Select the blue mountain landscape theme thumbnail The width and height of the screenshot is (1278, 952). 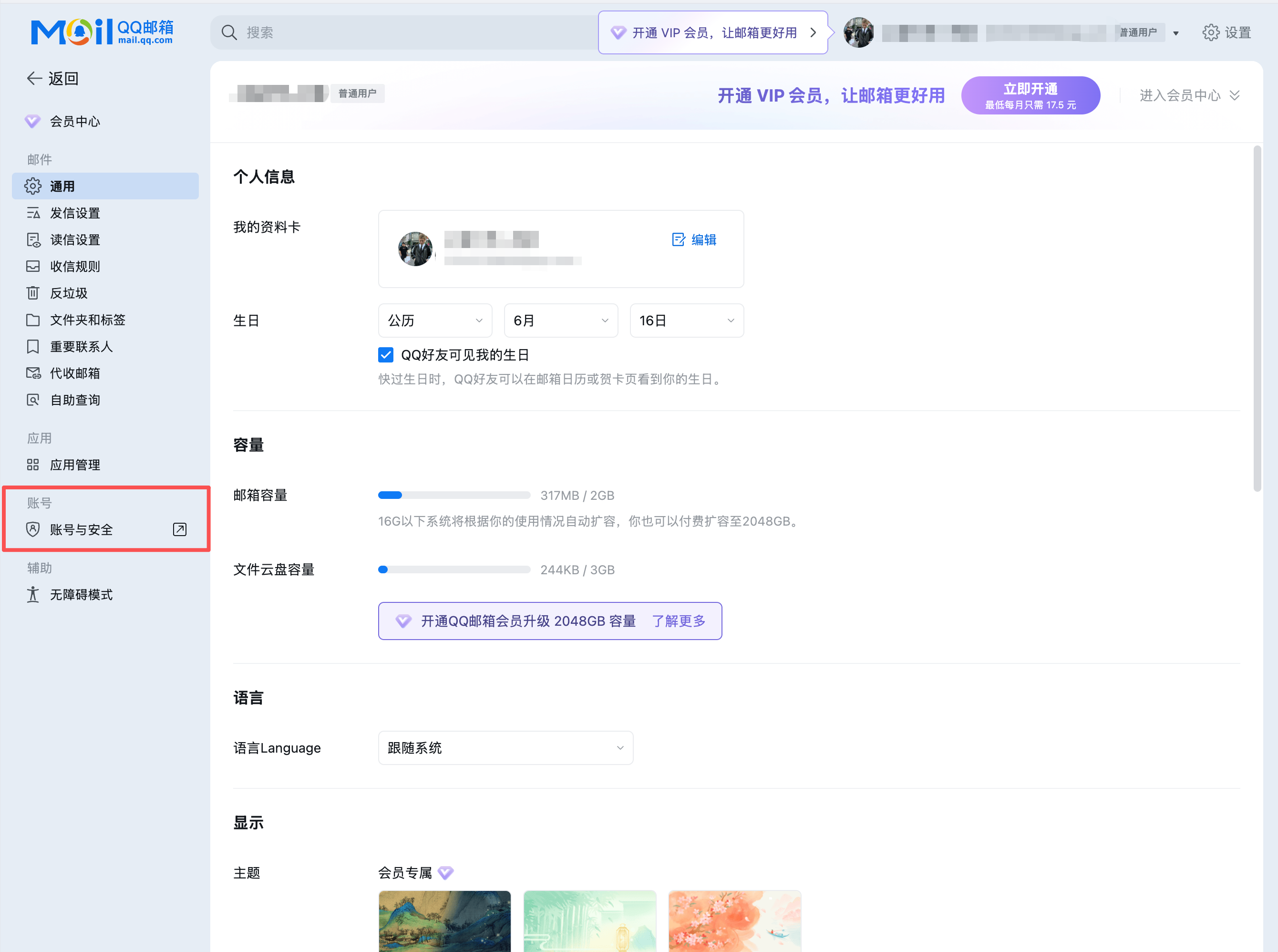coord(444,921)
